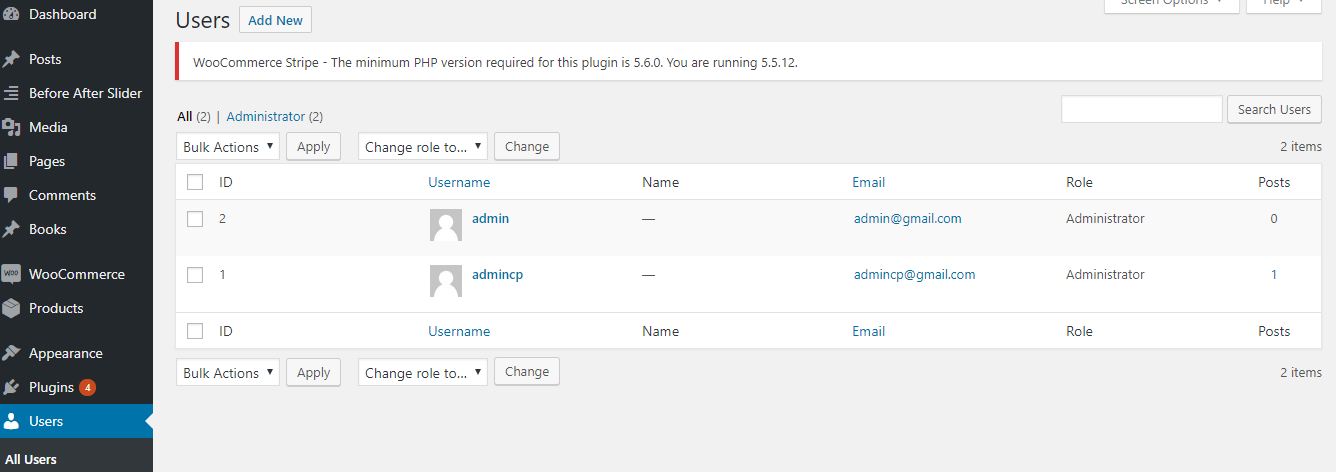Image resolution: width=1336 pixels, height=472 pixels.
Task: Tick the checkbox for the admincp user
Action: (195, 275)
